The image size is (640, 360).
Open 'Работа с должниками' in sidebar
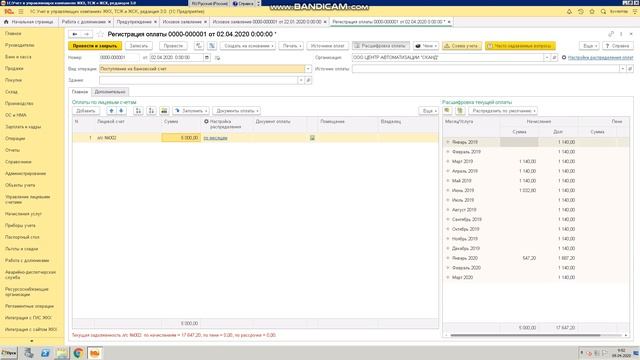[x=27, y=260]
